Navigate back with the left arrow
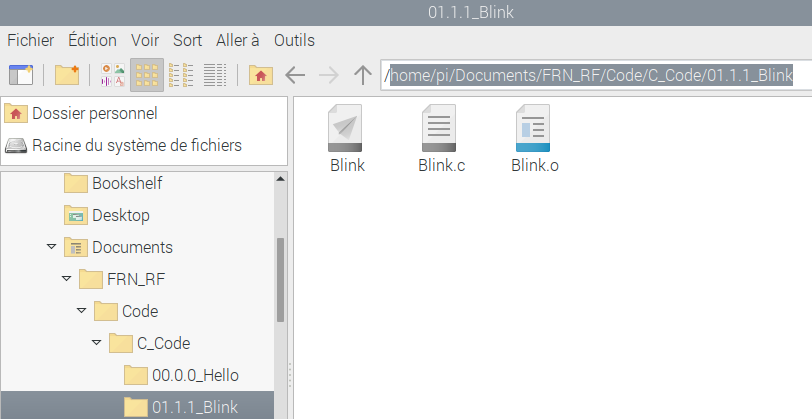 pos(295,75)
